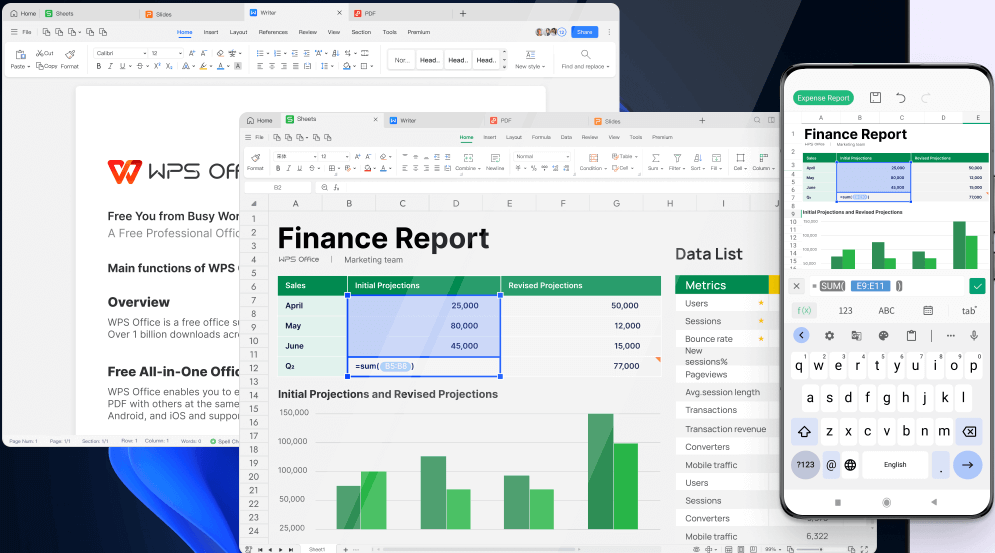Screen dimensions: 995x553
Task: Click the Cell icon in Sheets ribbon
Action: (740, 157)
